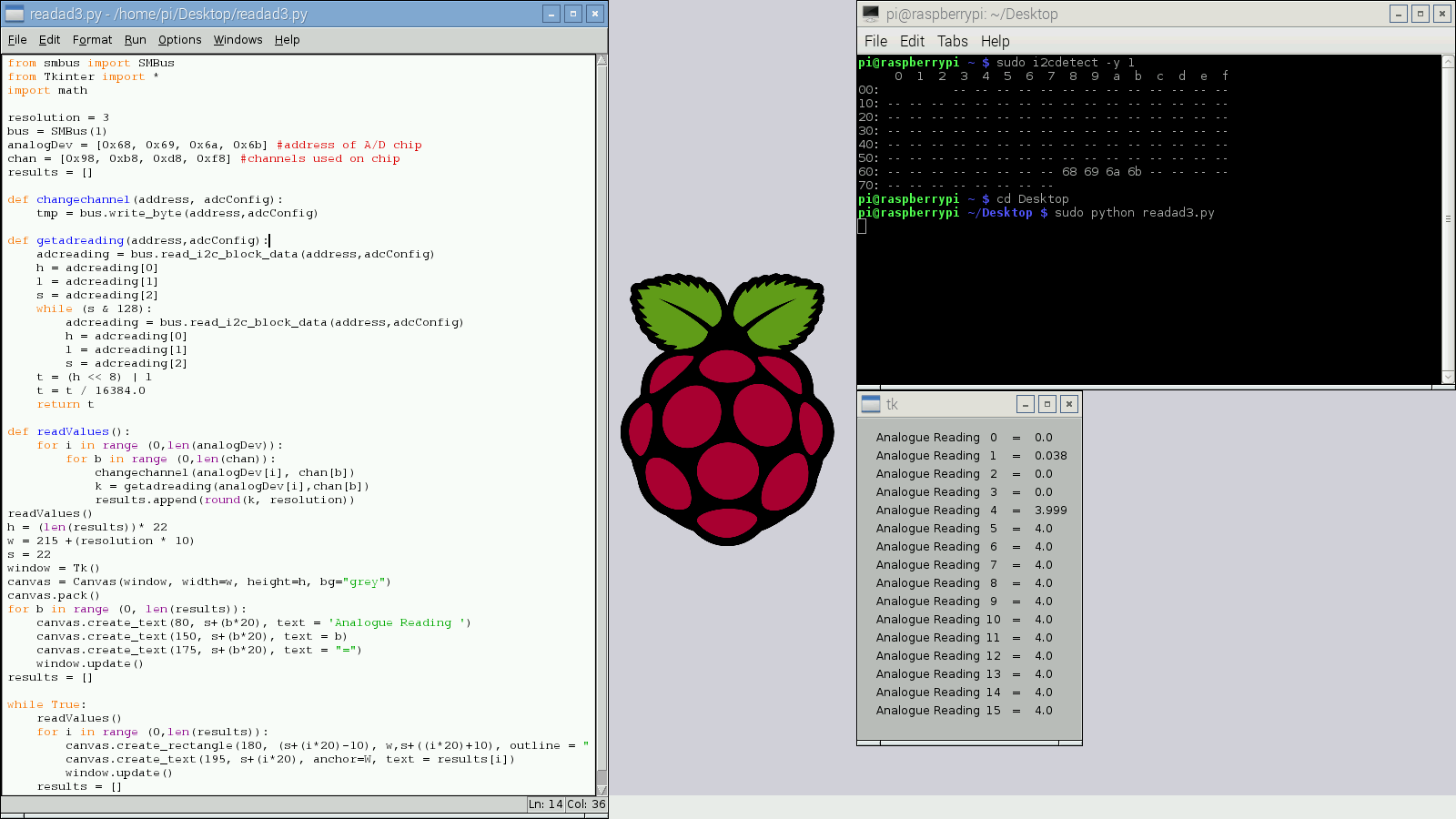1456x819 pixels.
Task: Click the 'canvas.pack()' line
Action: (54, 595)
